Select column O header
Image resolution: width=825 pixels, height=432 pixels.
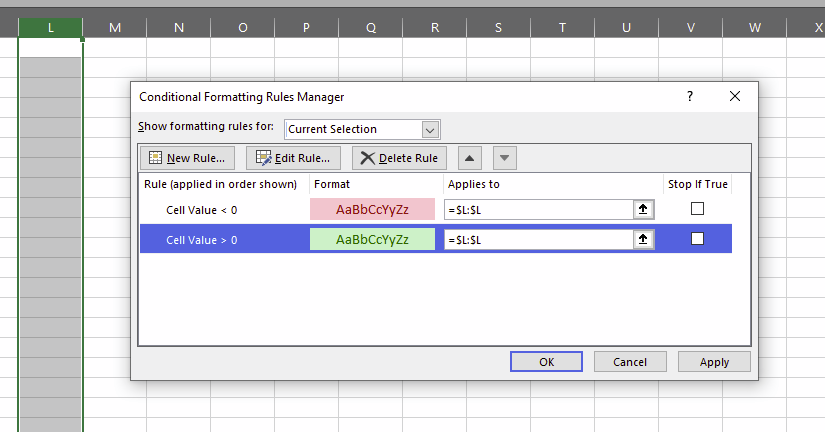(243, 28)
